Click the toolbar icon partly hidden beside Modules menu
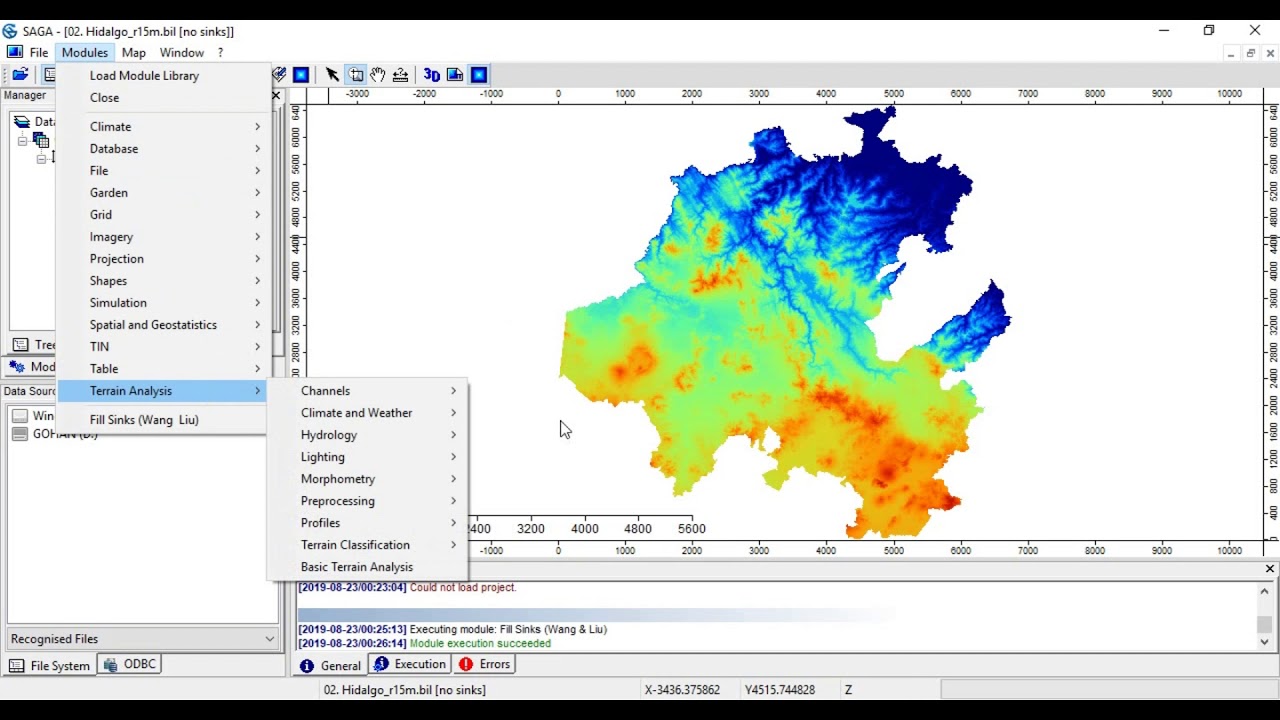Screen dimensions: 1280x720 click(48, 75)
